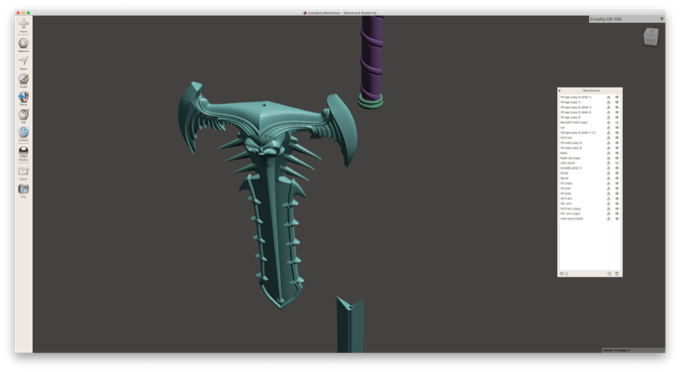Toggle eye icon for VR R foot

click(x=617, y=138)
